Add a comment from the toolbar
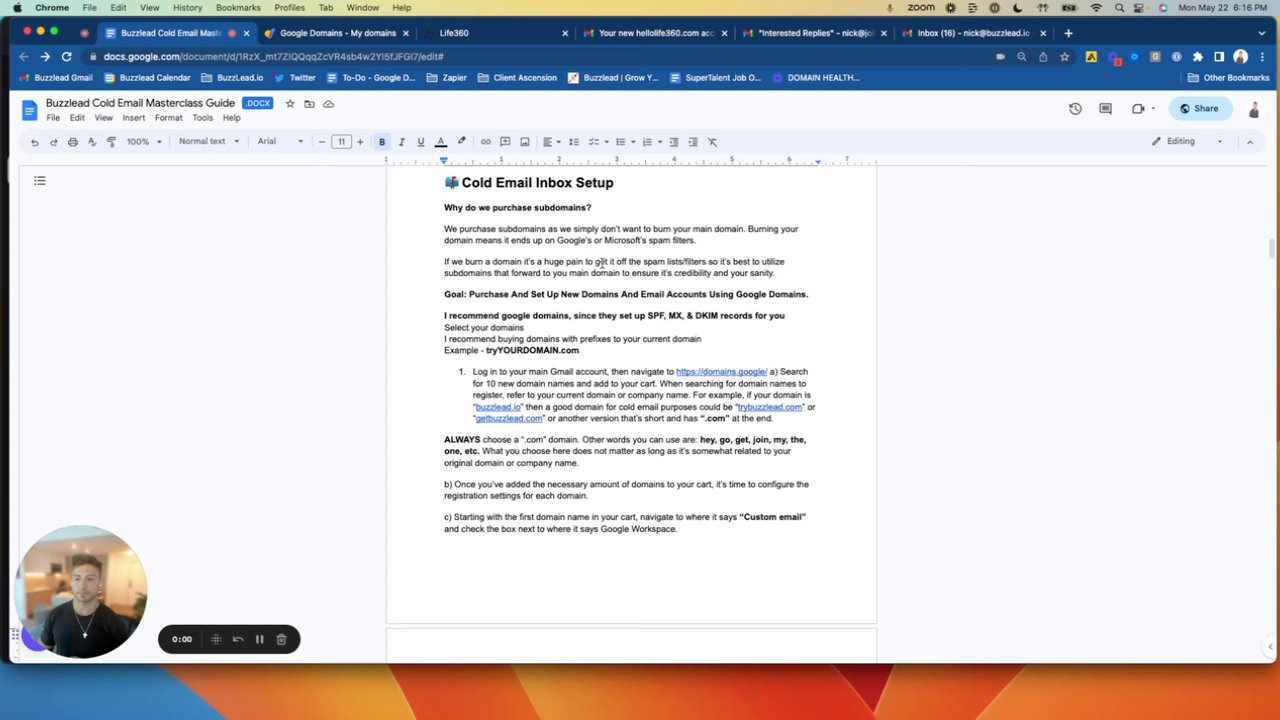Viewport: 1280px width, 720px height. 505,142
